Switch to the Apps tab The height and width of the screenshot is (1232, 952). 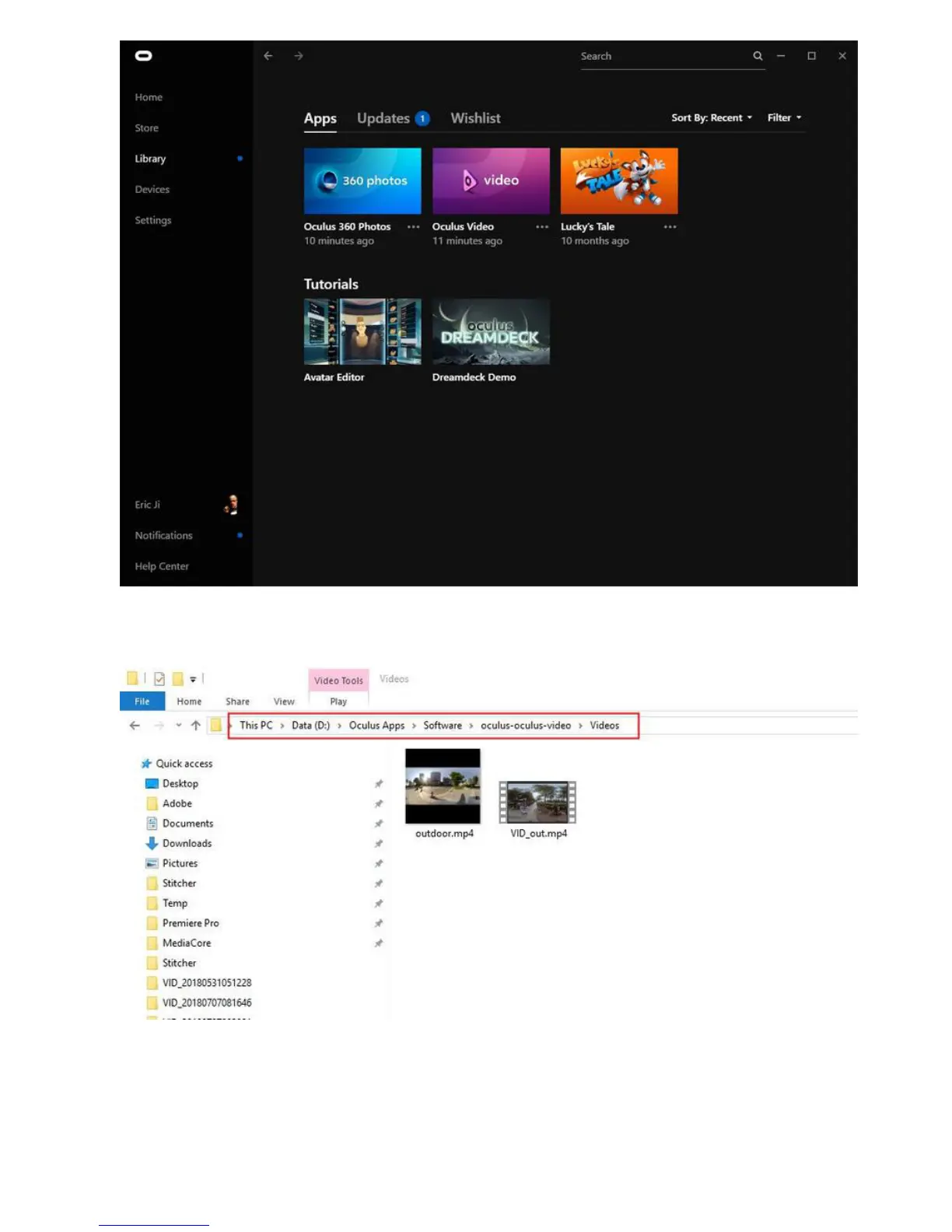click(x=320, y=118)
